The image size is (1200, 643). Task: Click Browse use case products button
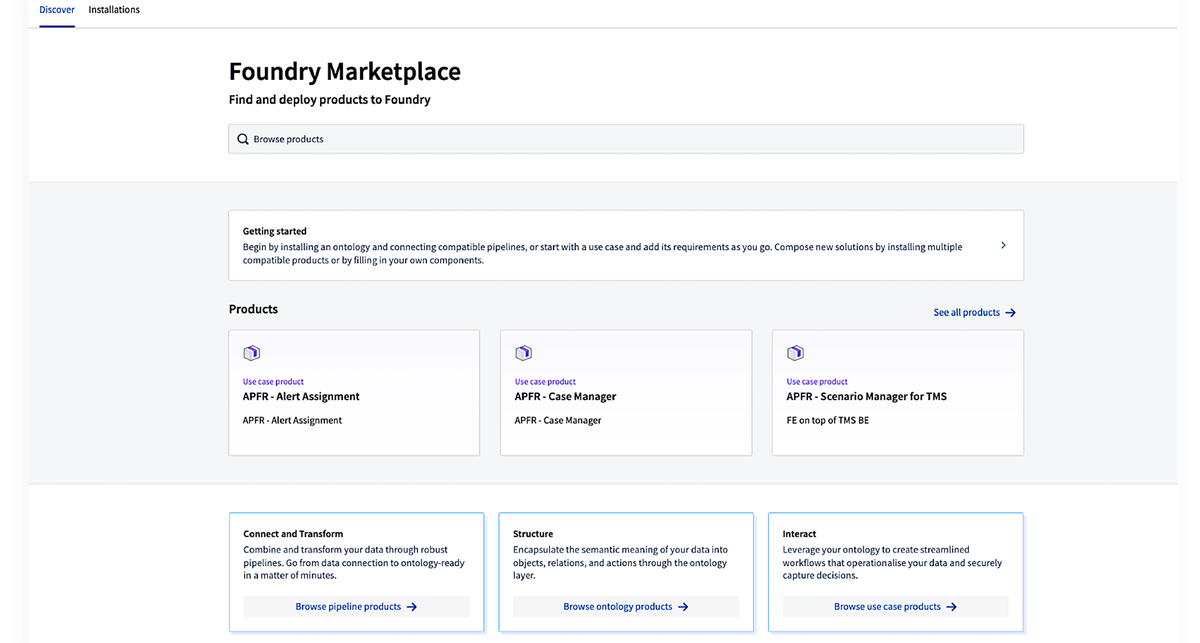(896, 607)
